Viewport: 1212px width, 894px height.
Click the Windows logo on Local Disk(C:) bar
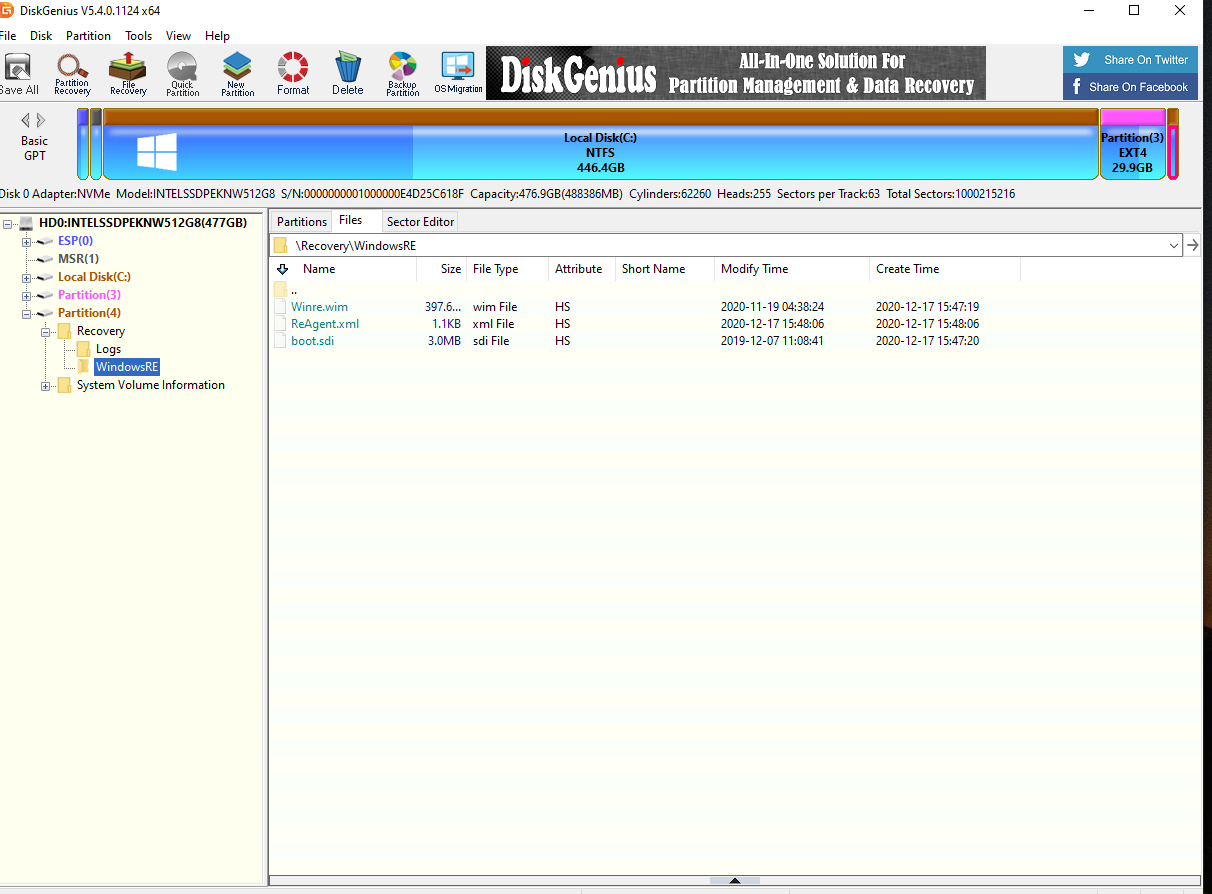pyautogui.click(x=157, y=152)
